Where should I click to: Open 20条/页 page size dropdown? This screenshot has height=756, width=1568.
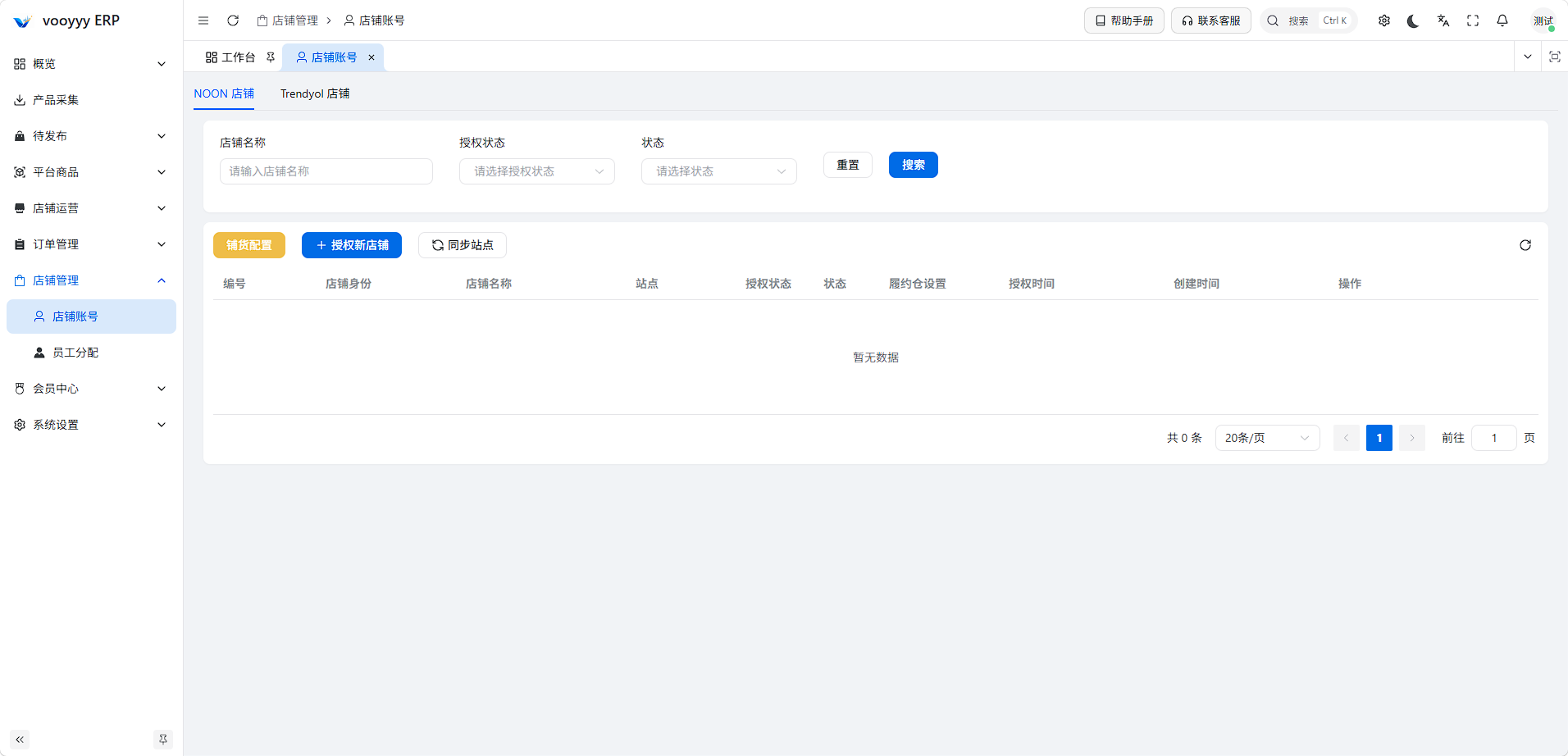[1267, 438]
